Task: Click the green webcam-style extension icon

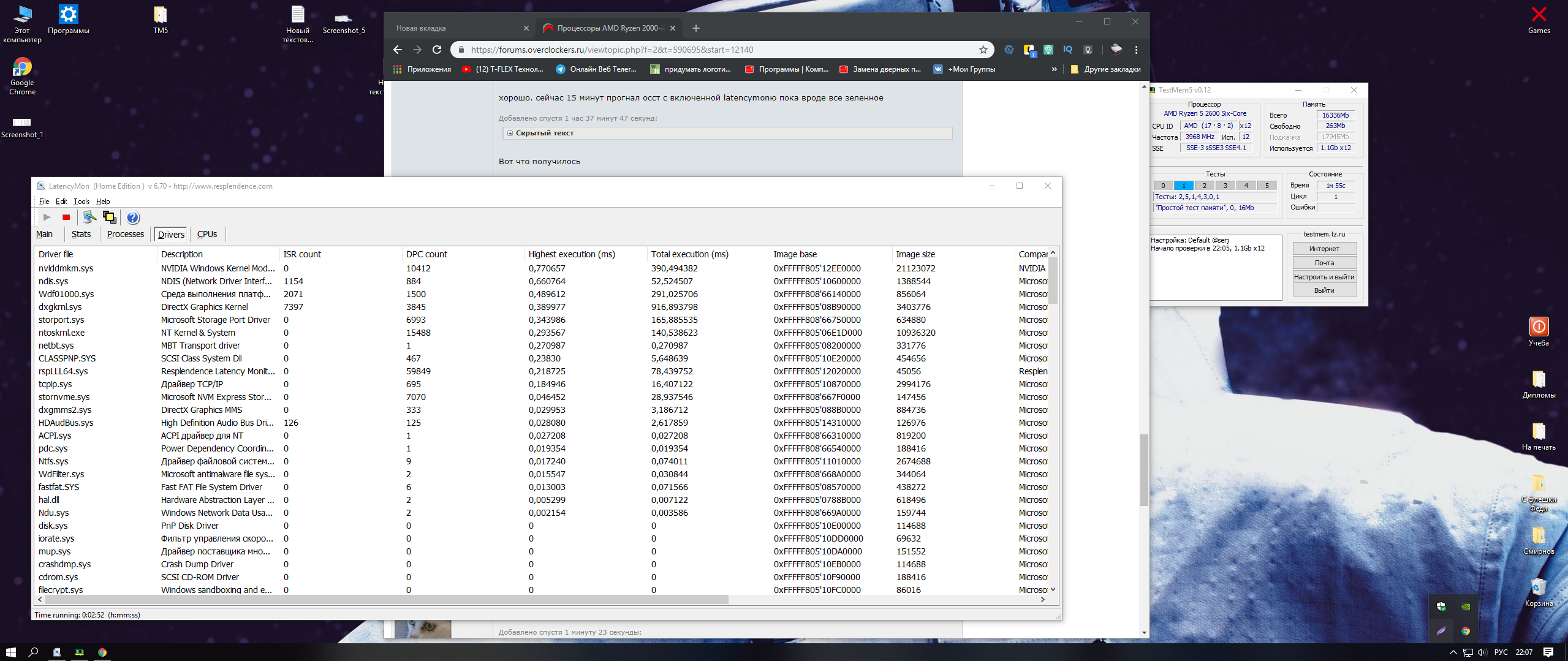Action: click(x=1048, y=50)
